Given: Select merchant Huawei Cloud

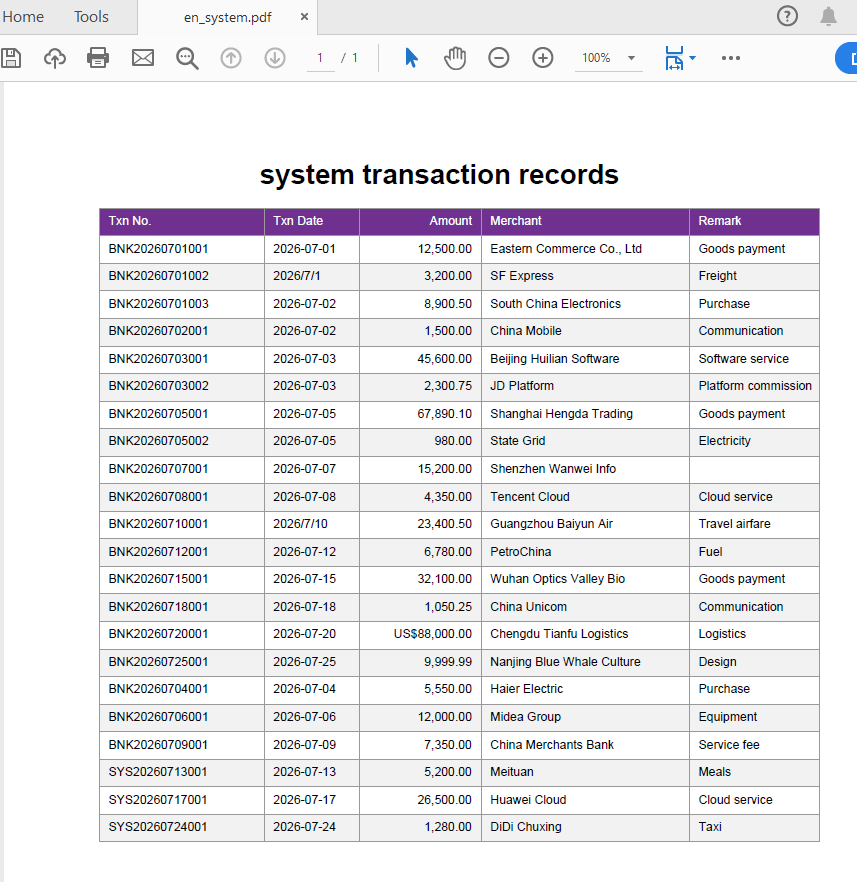Looking at the screenshot, I should [x=528, y=800].
